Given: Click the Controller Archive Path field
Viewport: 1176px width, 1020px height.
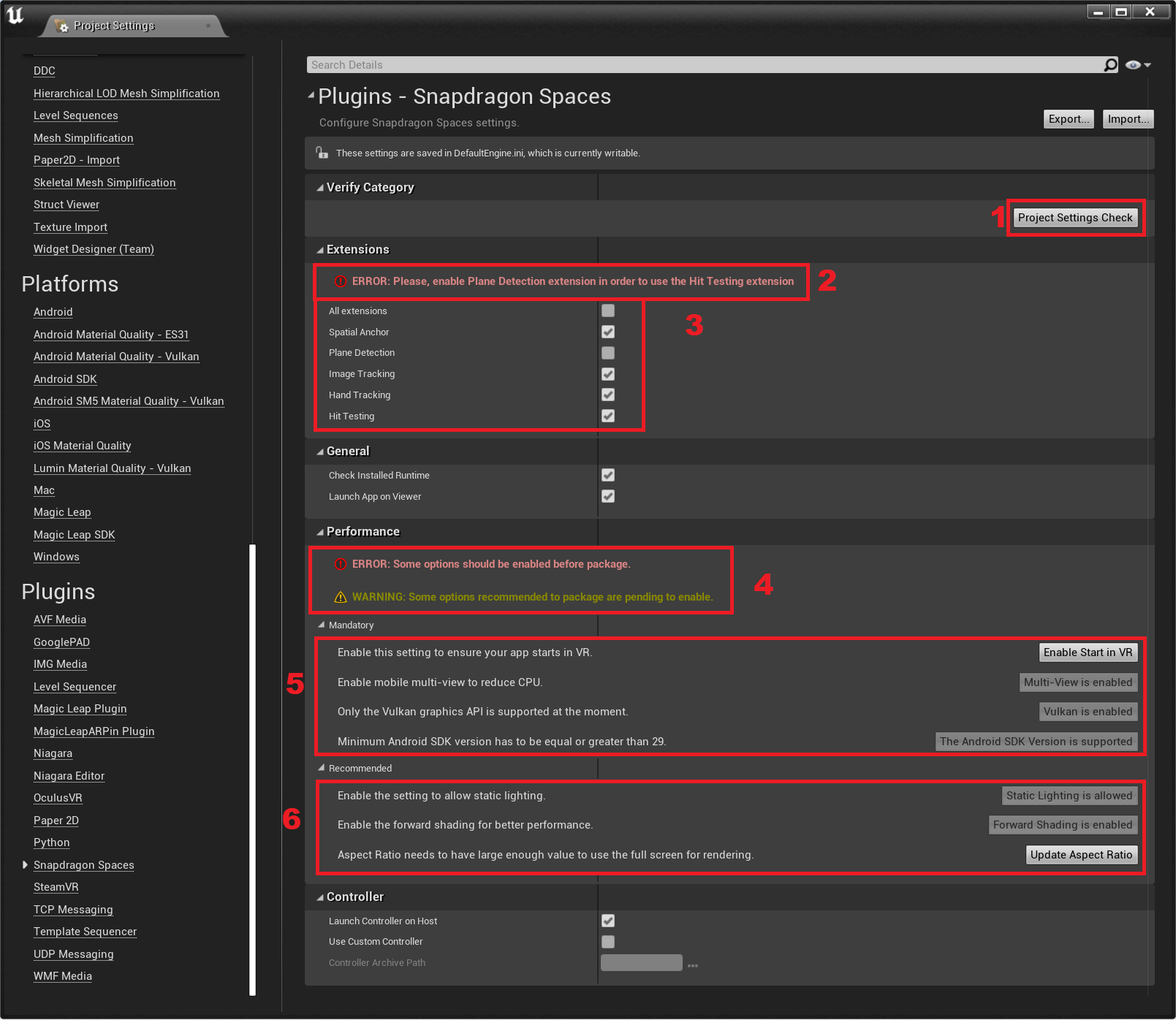Looking at the screenshot, I should [642, 963].
